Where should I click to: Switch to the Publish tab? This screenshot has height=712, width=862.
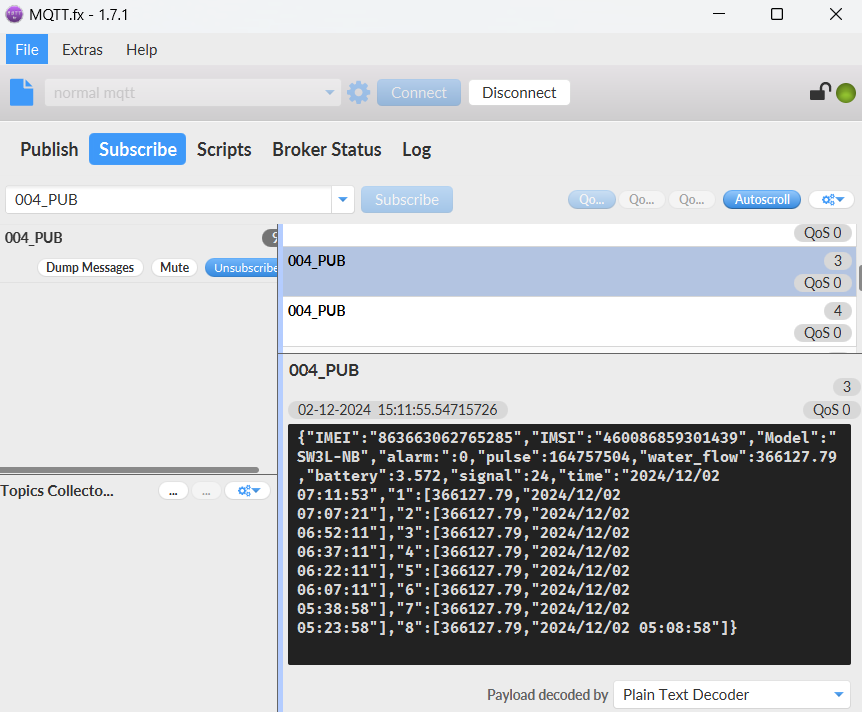pyautogui.click(x=49, y=150)
